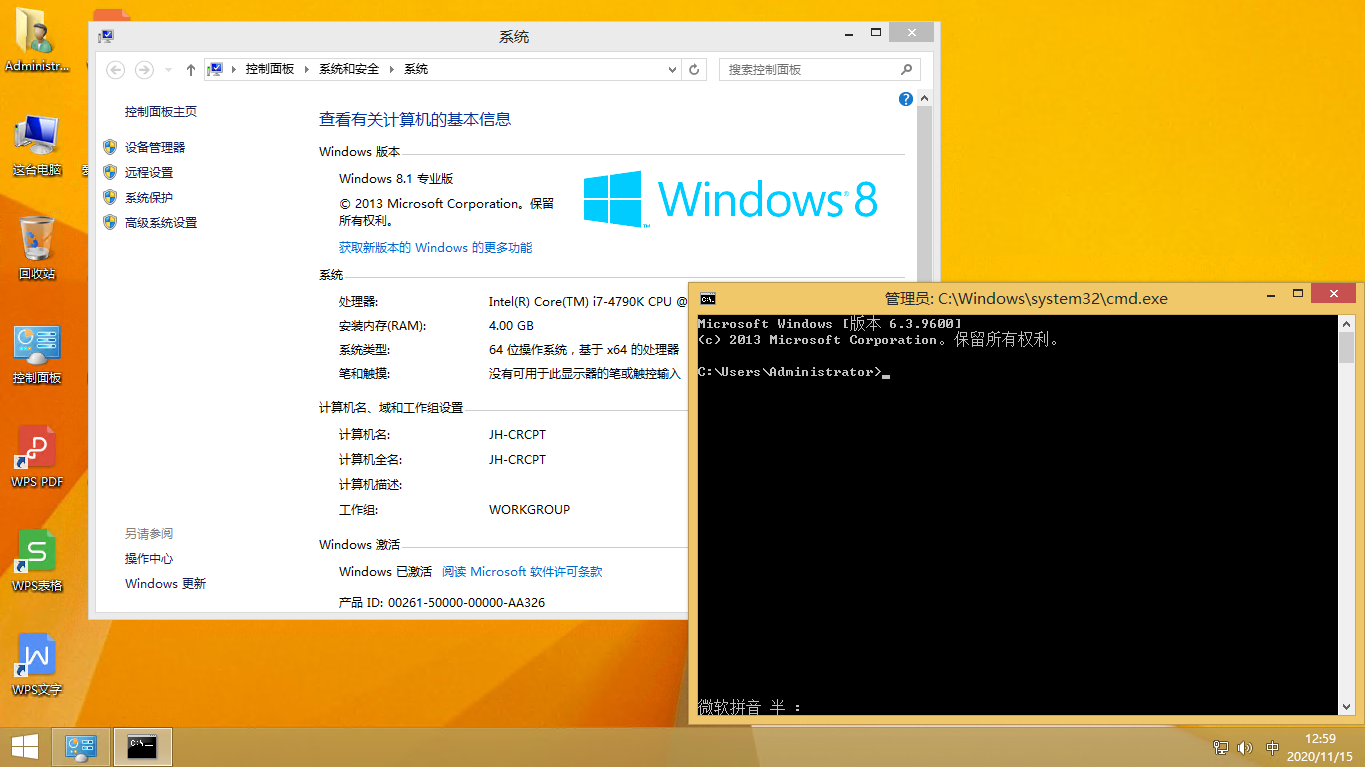Open the Administrator folder desktop icon
The height and width of the screenshot is (767, 1365).
(37, 40)
